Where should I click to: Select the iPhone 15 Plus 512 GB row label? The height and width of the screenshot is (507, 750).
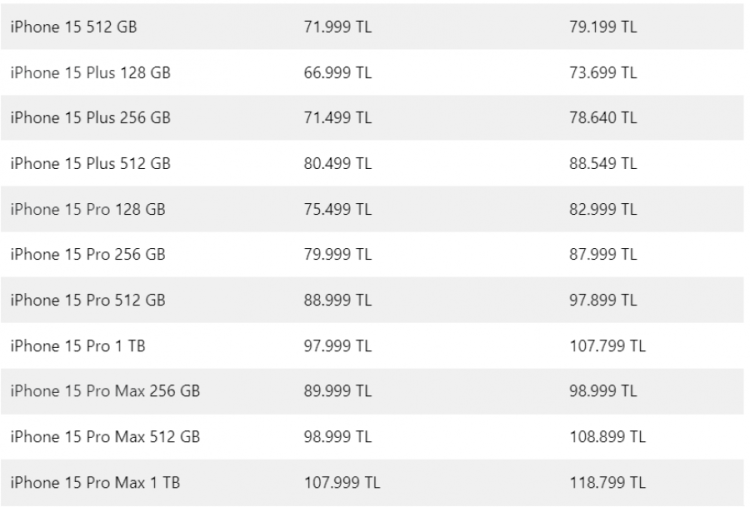[90, 164]
